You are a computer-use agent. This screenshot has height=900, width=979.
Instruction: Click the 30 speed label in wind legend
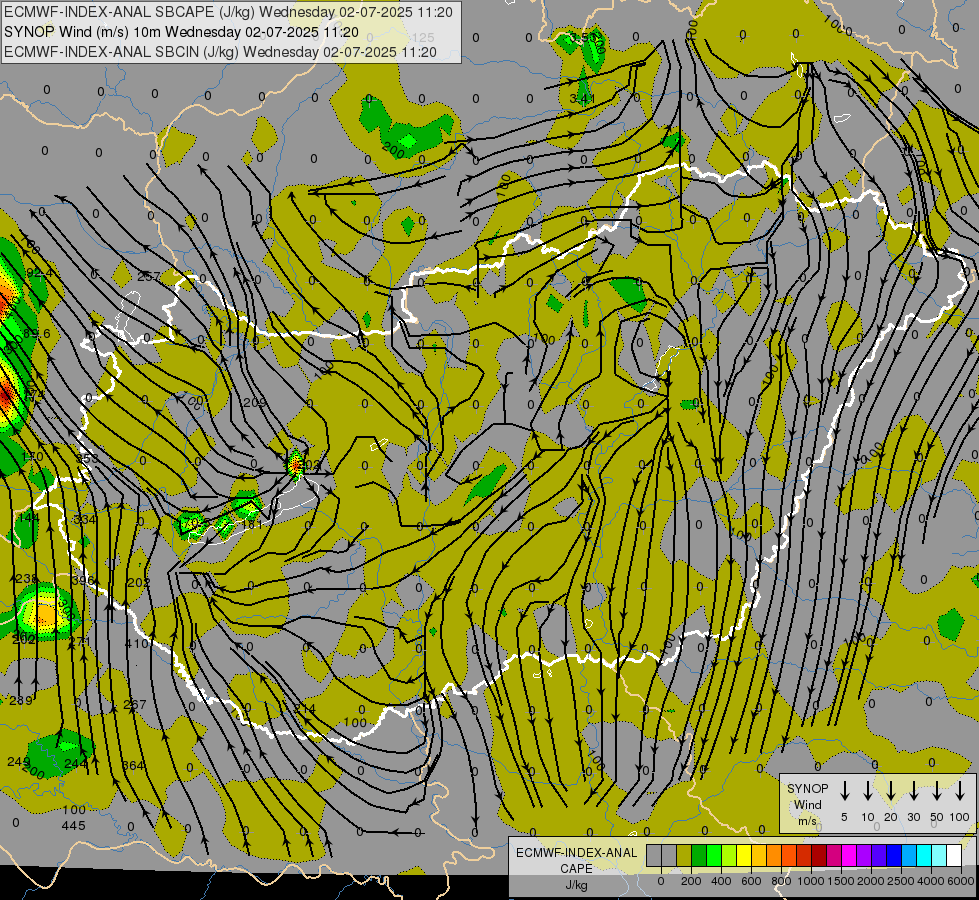pyautogui.click(x=913, y=817)
